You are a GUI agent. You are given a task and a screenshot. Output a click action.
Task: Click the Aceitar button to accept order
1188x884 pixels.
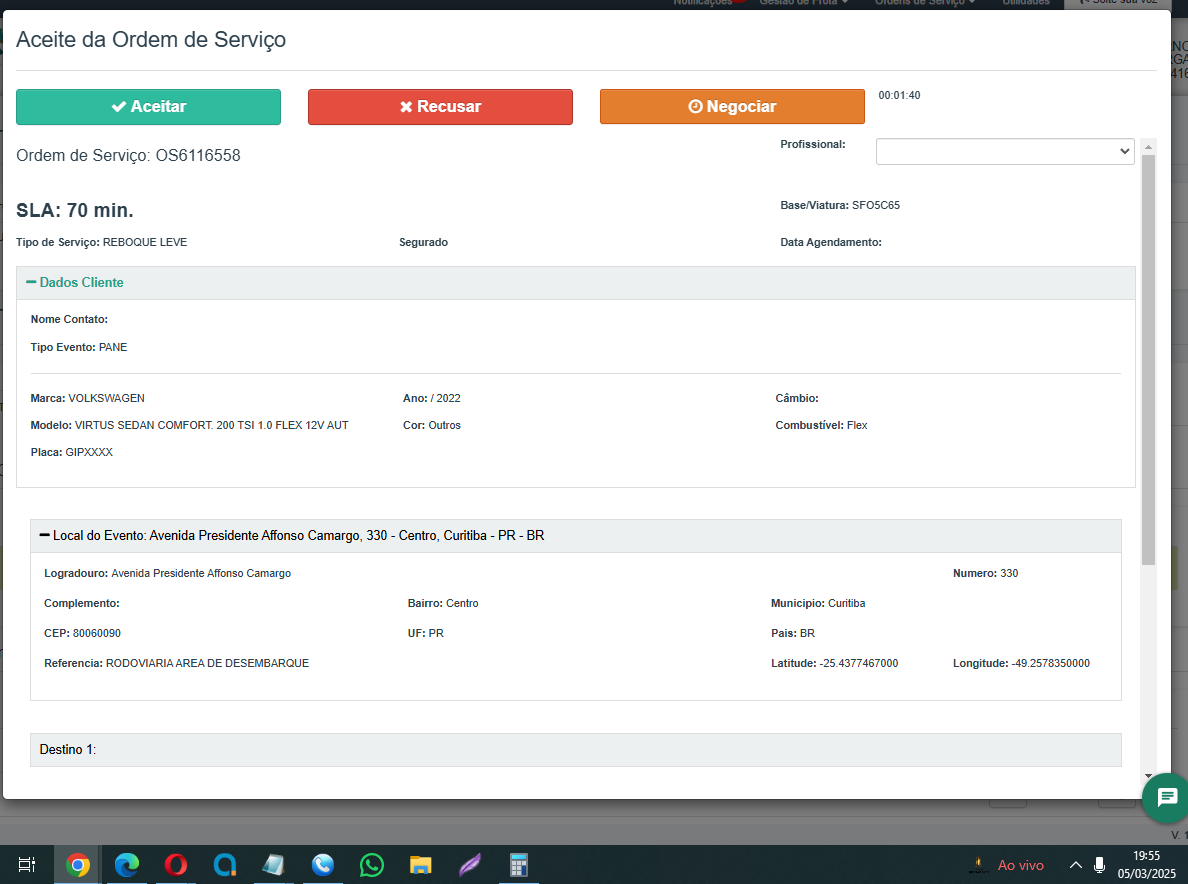tap(148, 107)
